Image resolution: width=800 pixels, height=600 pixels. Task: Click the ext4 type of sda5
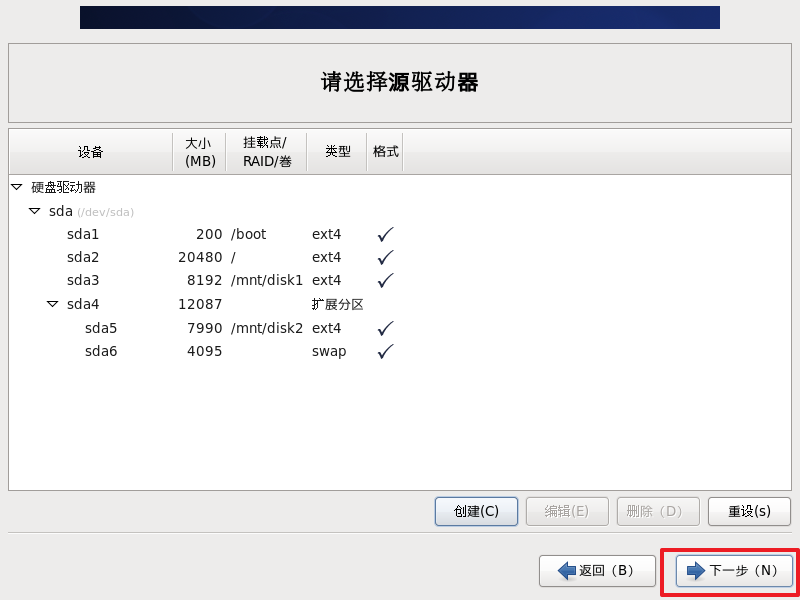pyautogui.click(x=327, y=328)
